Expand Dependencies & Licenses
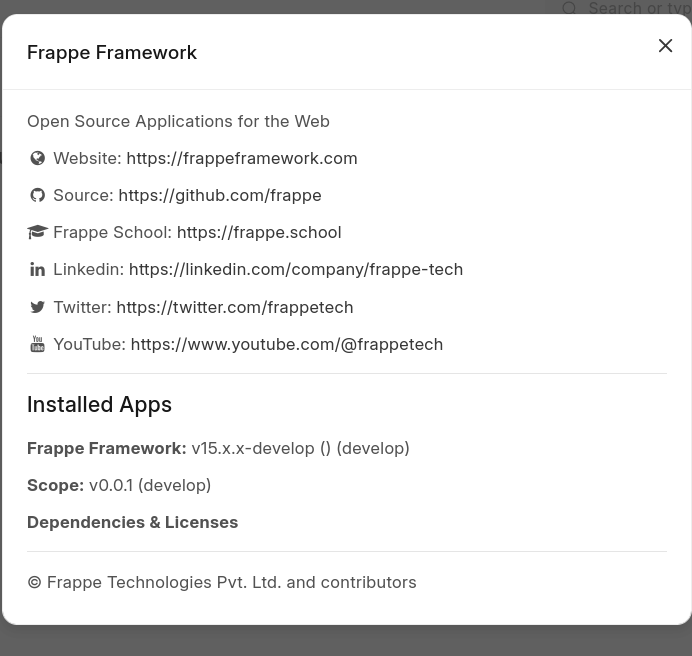 pyautogui.click(x=132, y=522)
